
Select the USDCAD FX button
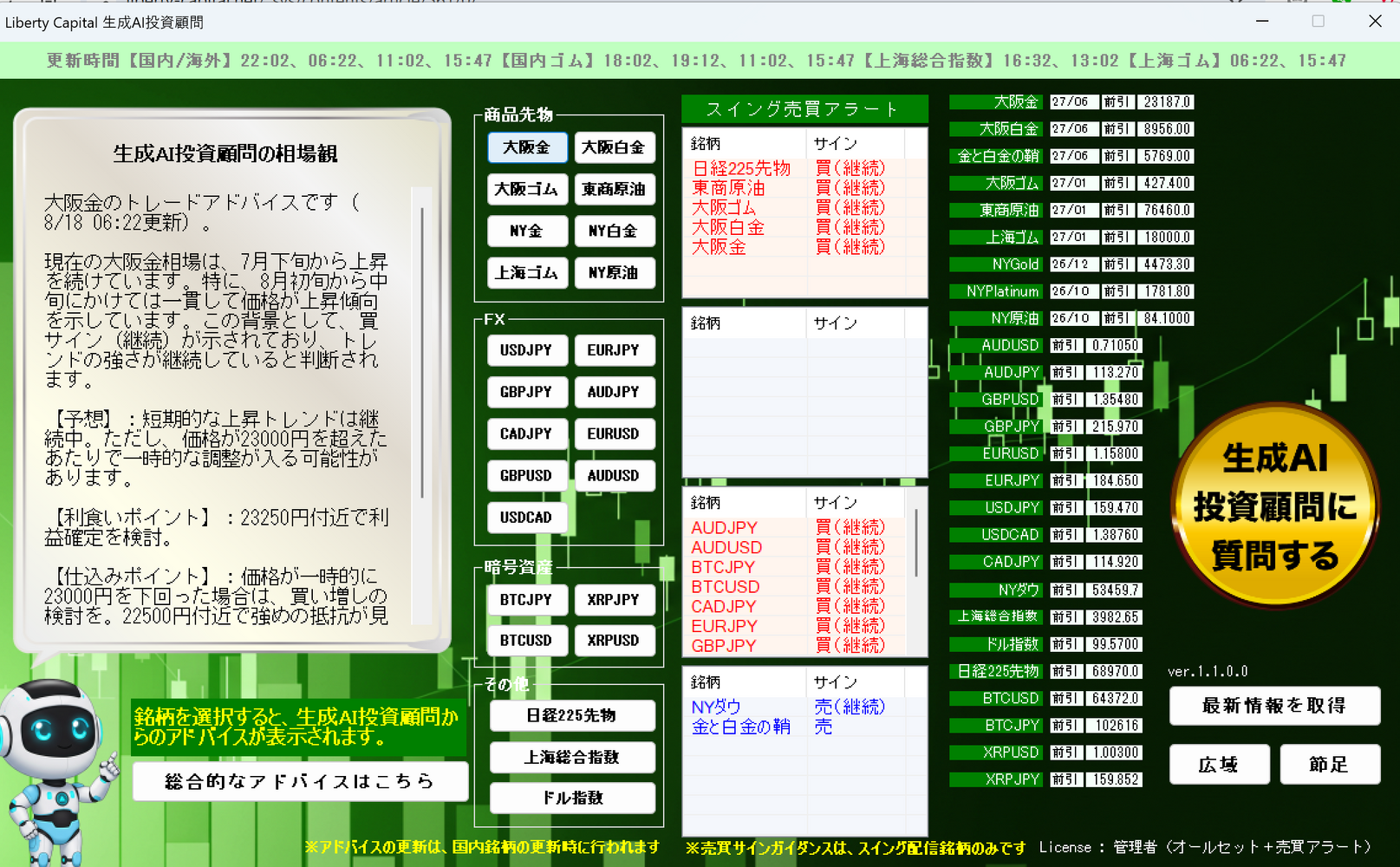pos(527,517)
